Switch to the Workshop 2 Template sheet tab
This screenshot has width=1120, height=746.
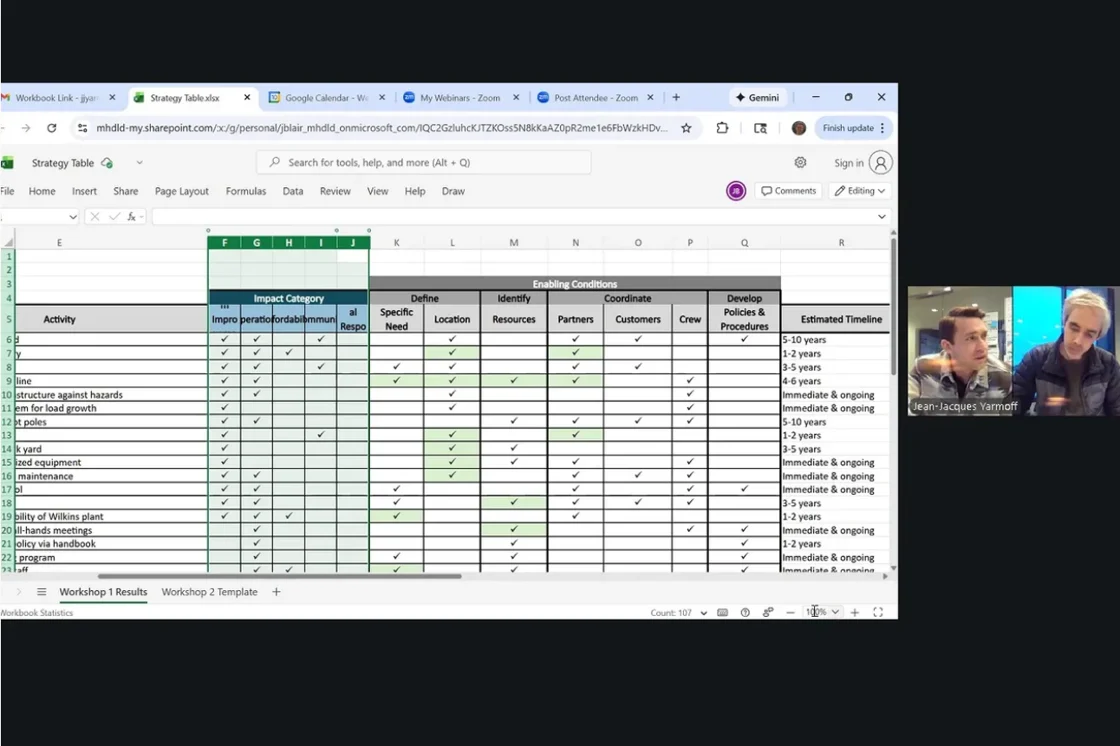(209, 591)
